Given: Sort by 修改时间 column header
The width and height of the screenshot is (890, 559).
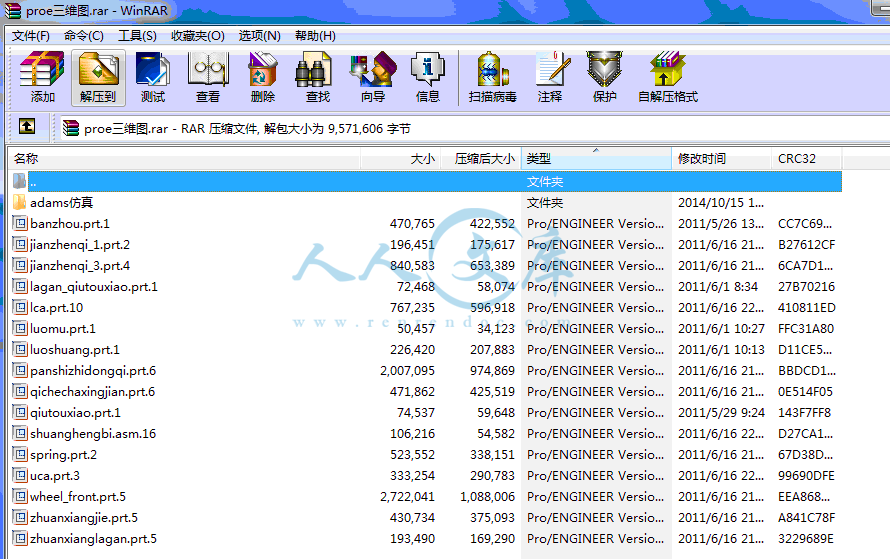Looking at the screenshot, I should click(x=721, y=158).
